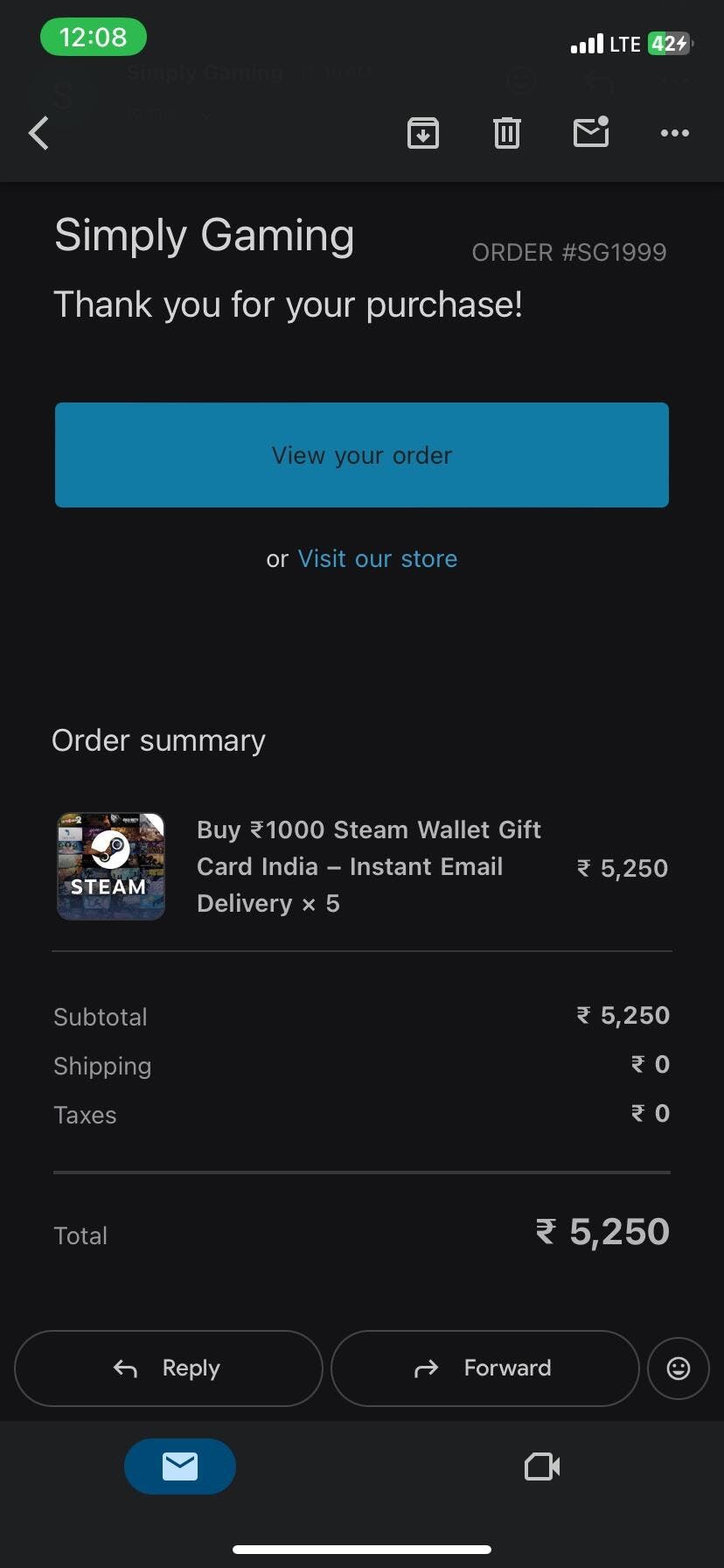The height and width of the screenshot is (1568, 724).
Task: Tap the Steam gift card thumbnail
Action: pos(111,866)
